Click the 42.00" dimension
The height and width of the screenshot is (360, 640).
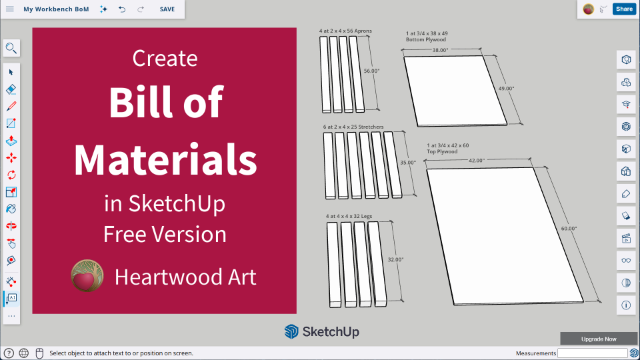(x=476, y=160)
